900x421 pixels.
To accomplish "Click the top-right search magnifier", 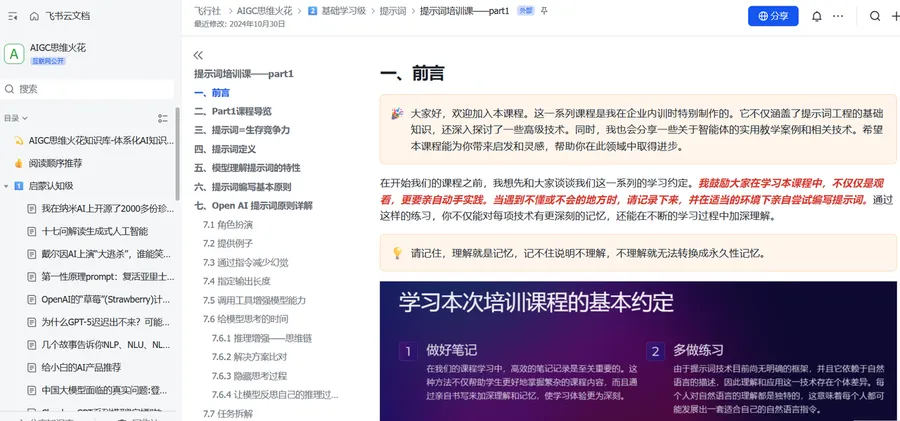I will [875, 16].
